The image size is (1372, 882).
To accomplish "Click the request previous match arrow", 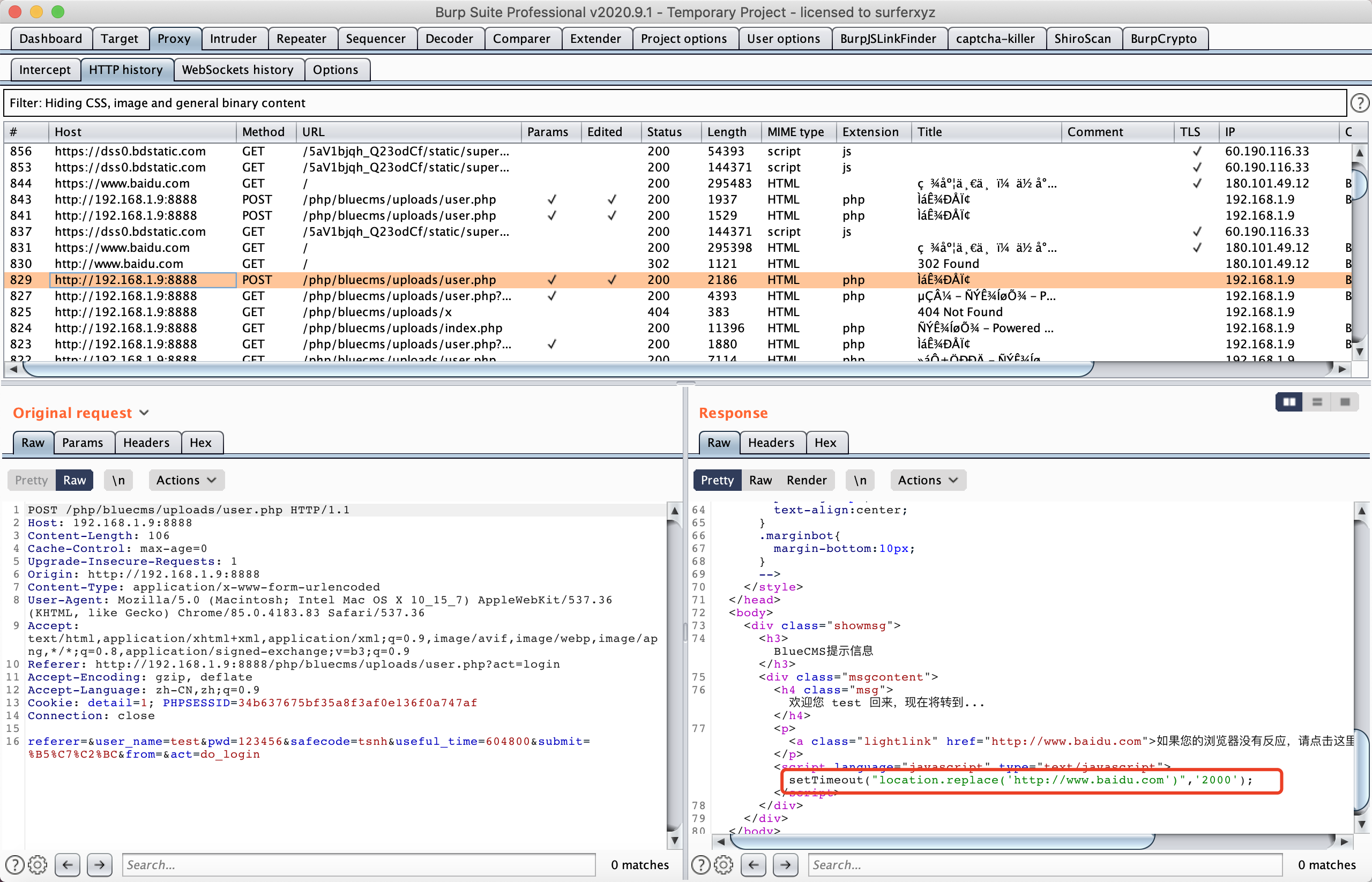I will click(x=68, y=864).
